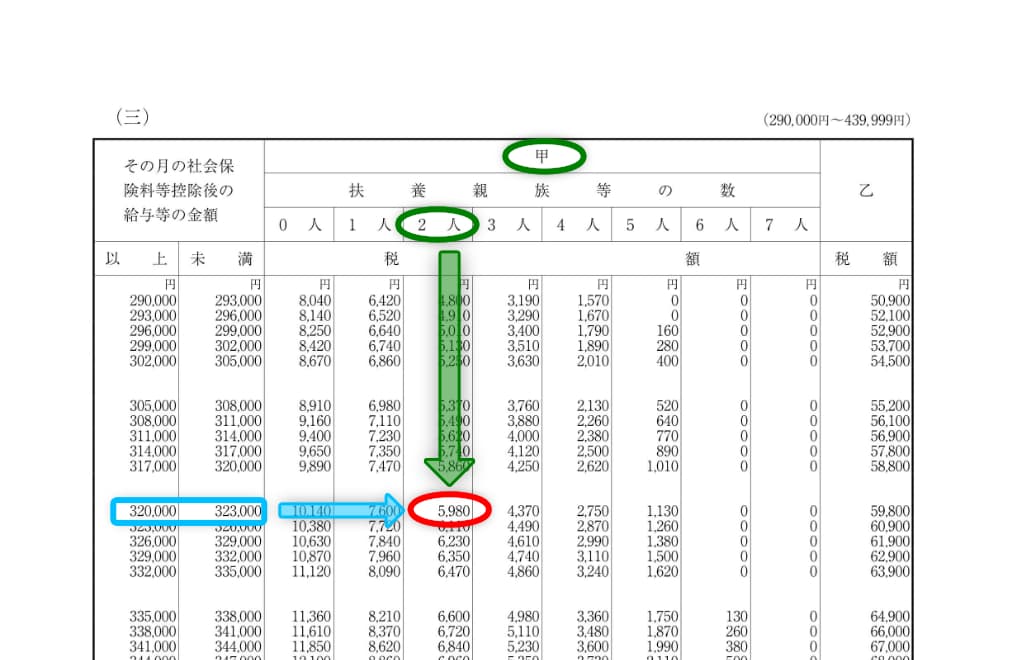Select the 1人 dependents column header
The image size is (1024, 660).
click(x=369, y=225)
